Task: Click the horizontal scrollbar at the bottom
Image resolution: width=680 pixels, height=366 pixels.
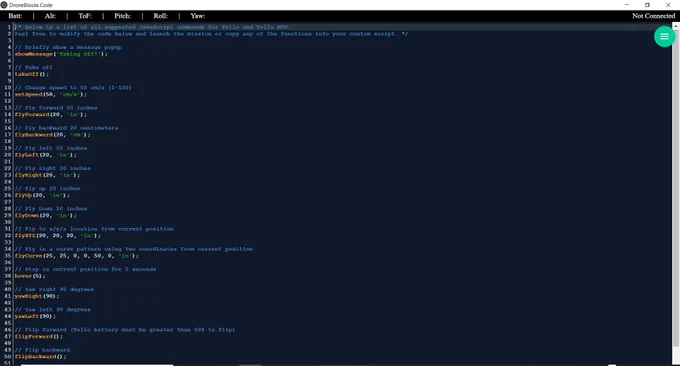Action: (x=97, y=365)
